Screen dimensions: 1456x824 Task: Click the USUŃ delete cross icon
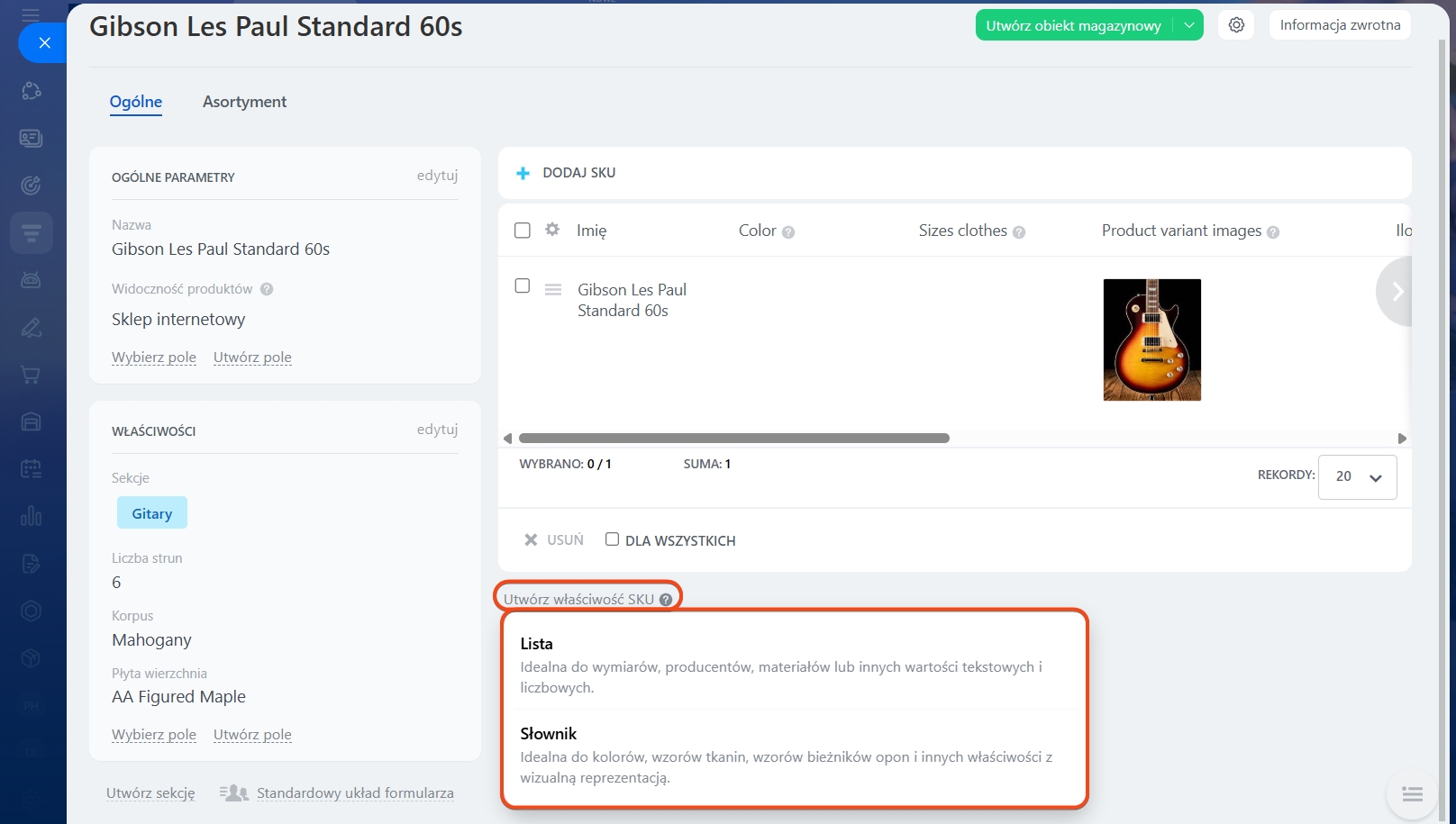531,540
